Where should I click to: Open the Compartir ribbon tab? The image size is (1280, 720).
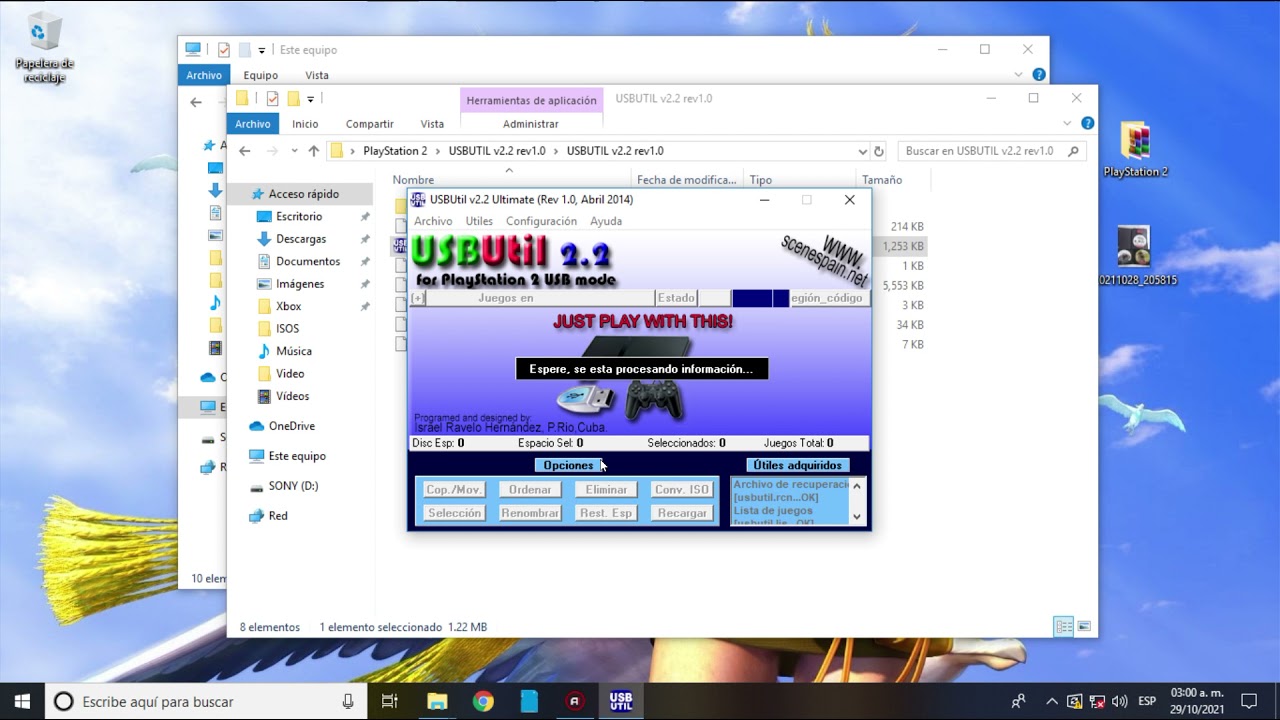(x=370, y=124)
